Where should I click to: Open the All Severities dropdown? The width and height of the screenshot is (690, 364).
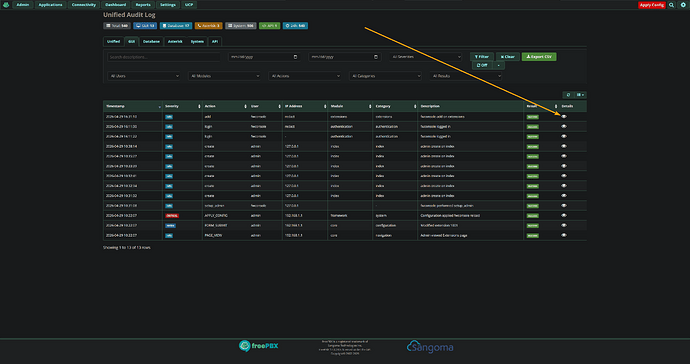point(426,57)
